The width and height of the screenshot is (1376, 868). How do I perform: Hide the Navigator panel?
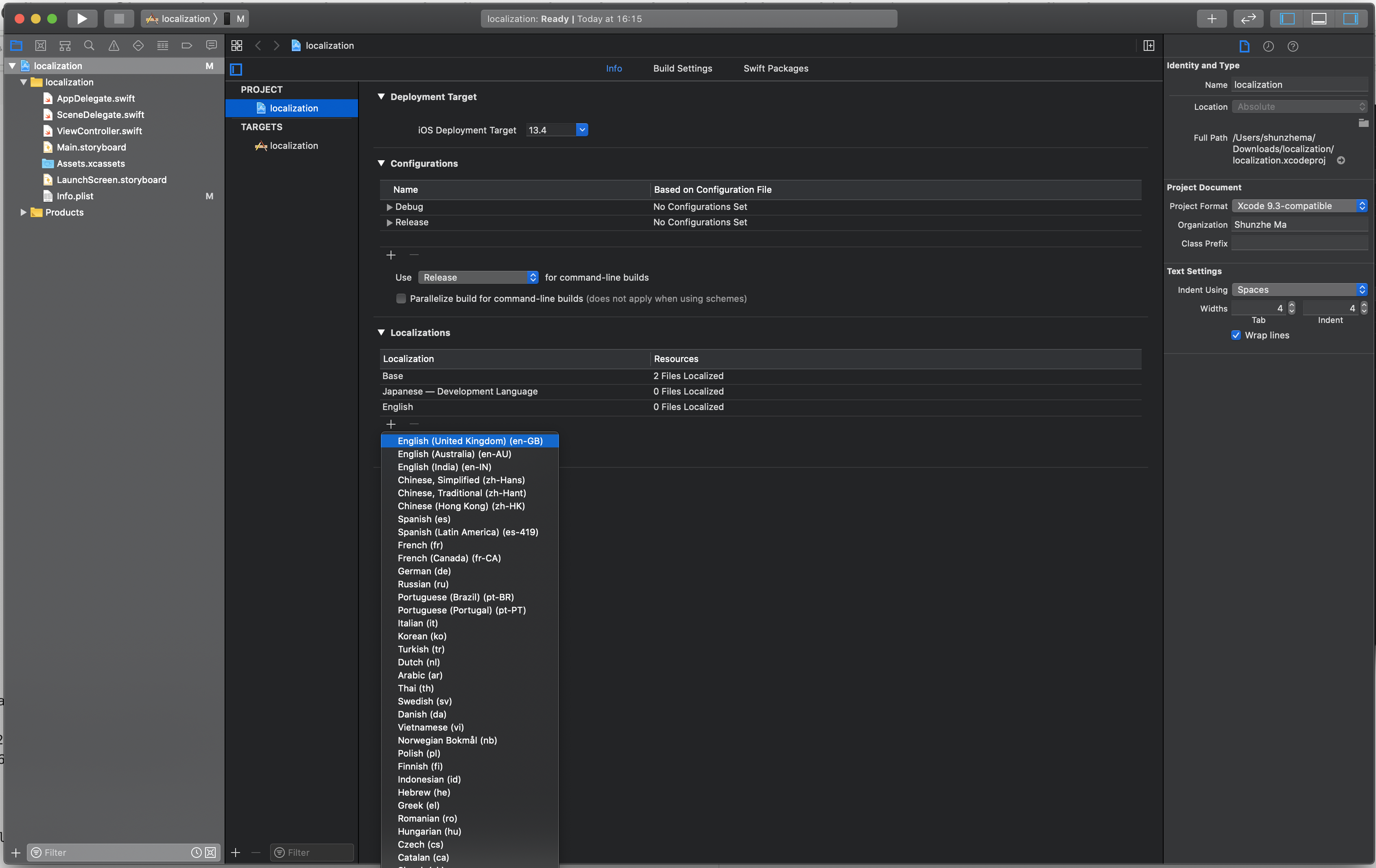1287,19
